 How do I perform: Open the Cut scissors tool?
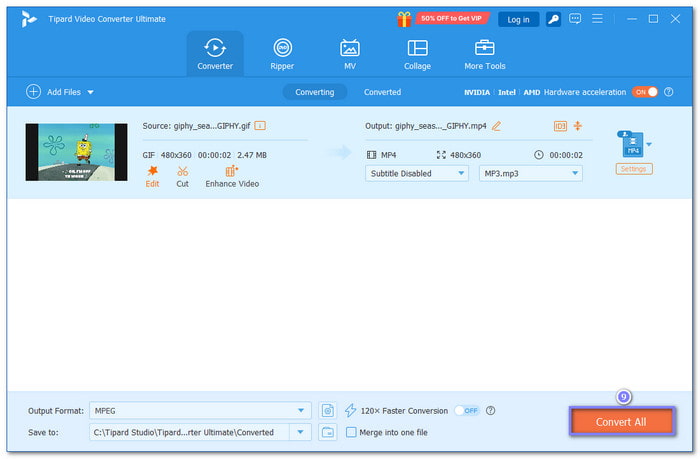(x=182, y=176)
